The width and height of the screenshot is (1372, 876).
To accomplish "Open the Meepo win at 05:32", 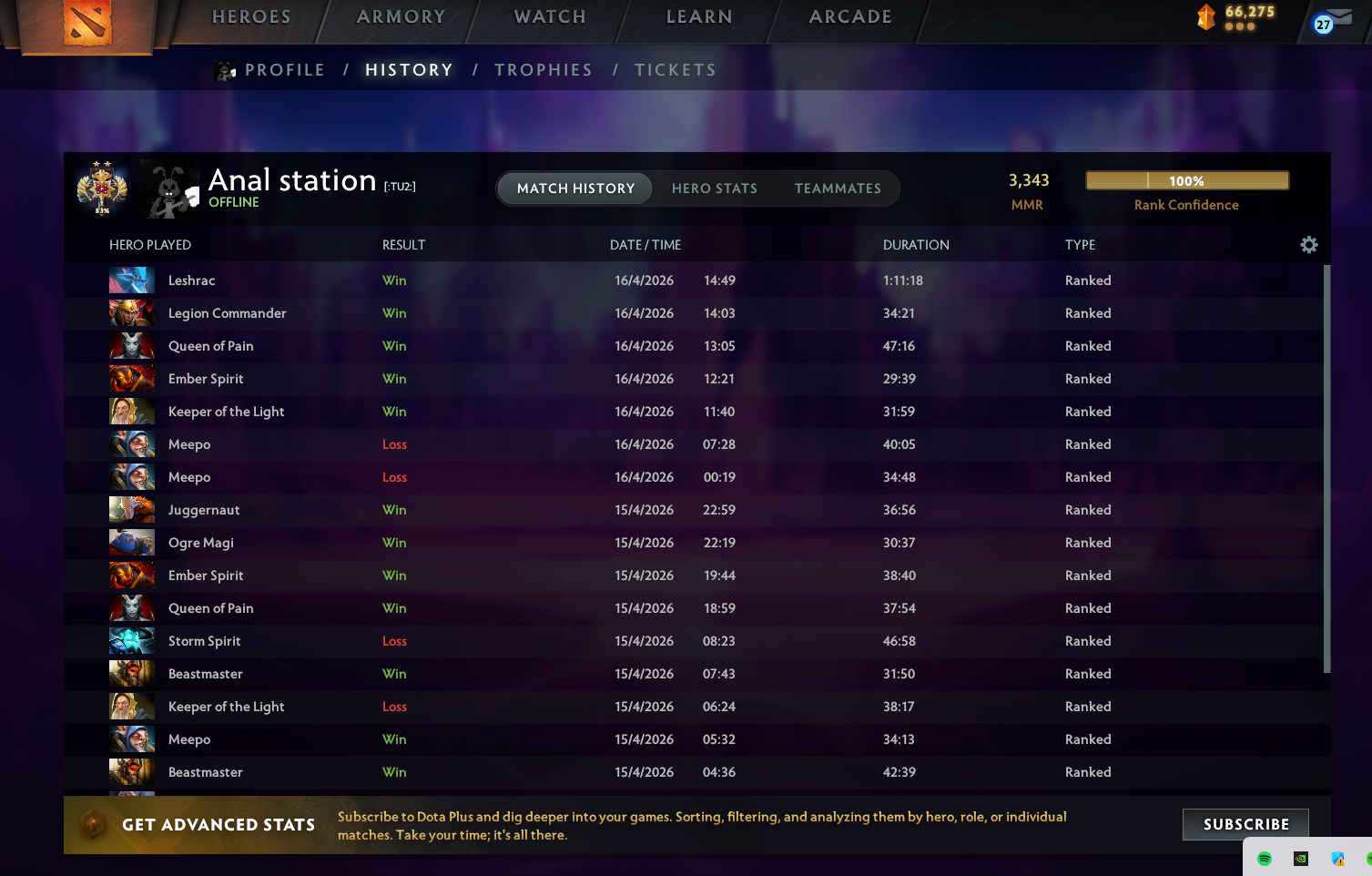I will coord(693,739).
